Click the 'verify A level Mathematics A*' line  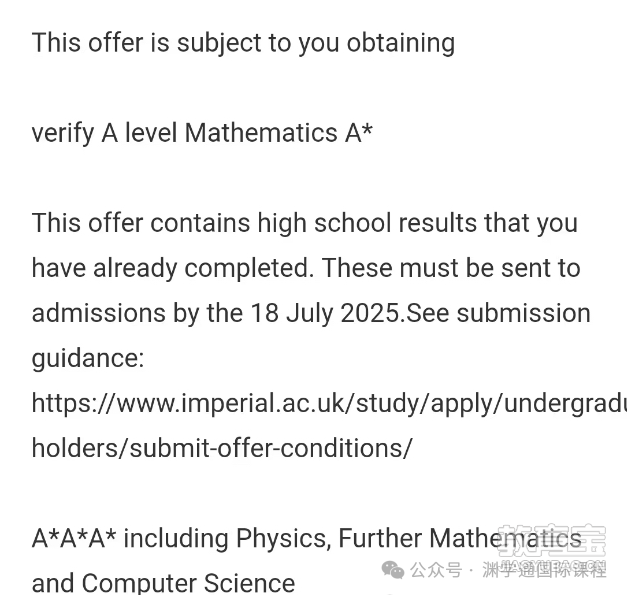202,133
